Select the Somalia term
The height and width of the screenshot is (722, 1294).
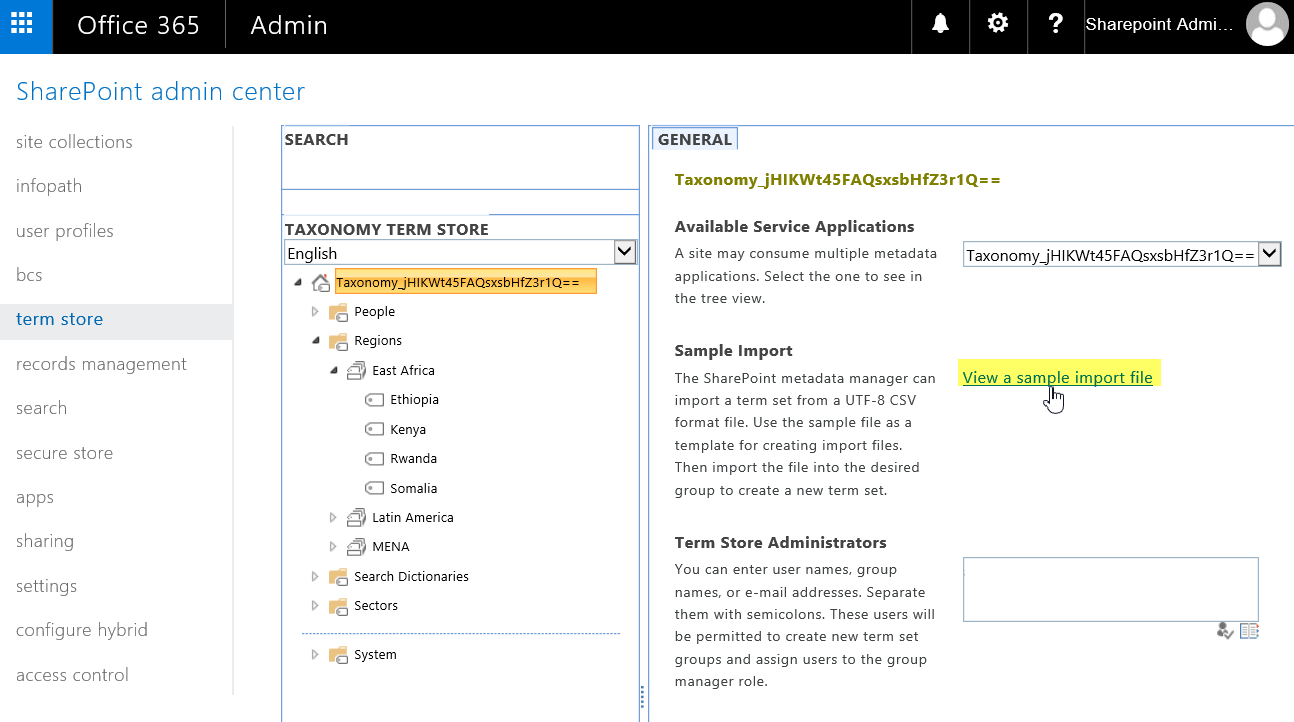(413, 489)
